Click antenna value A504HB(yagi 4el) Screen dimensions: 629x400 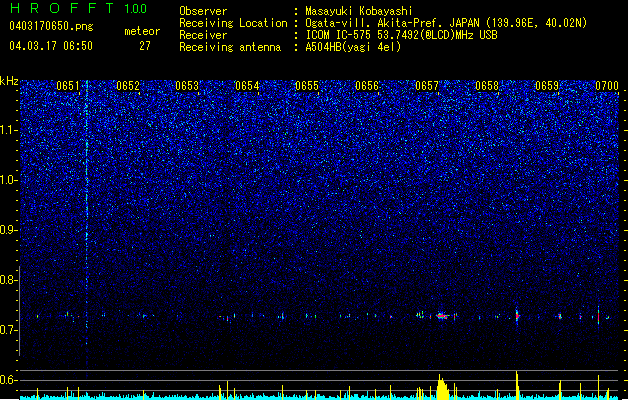point(353,47)
